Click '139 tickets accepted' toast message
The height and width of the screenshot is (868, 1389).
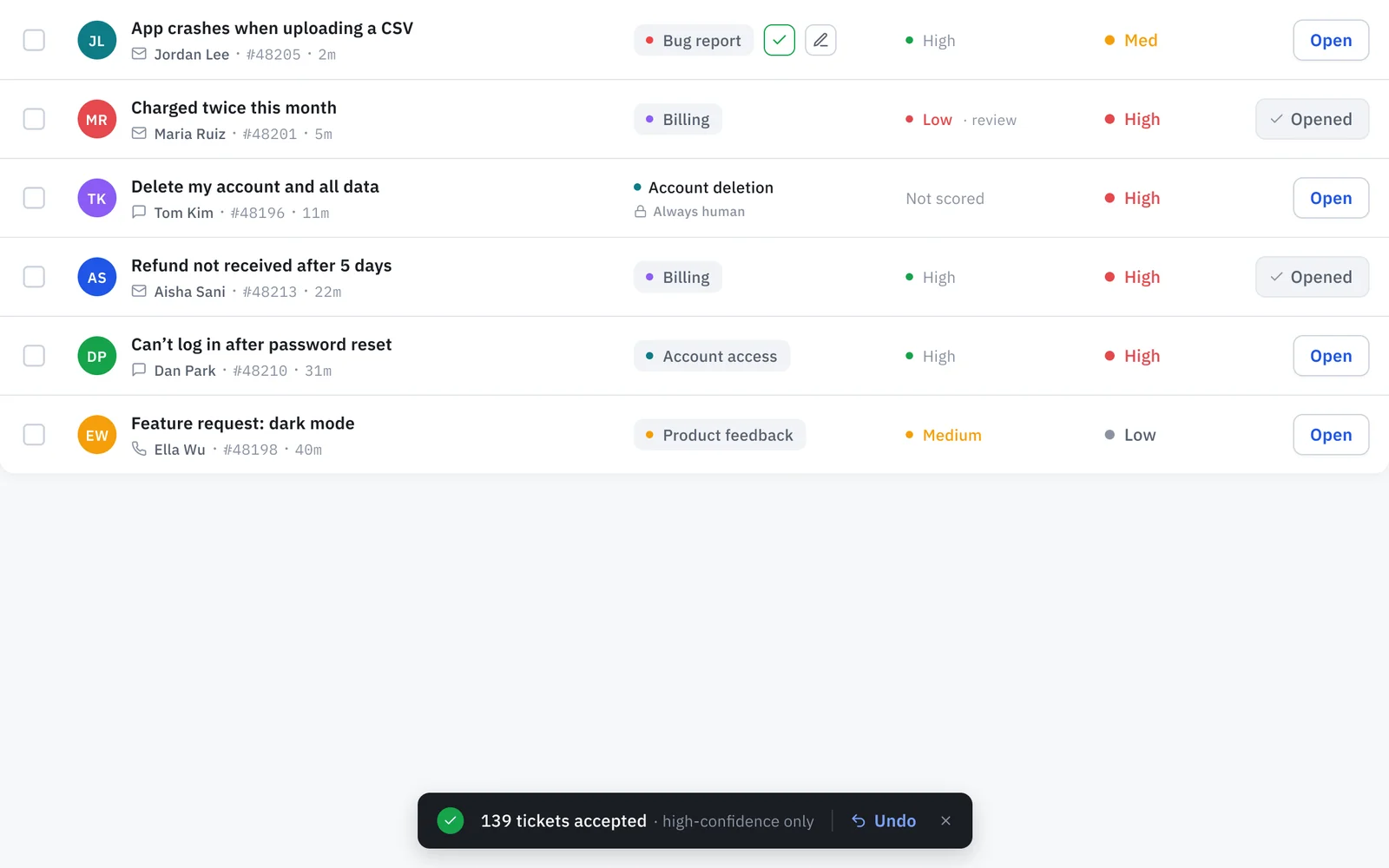click(563, 820)
